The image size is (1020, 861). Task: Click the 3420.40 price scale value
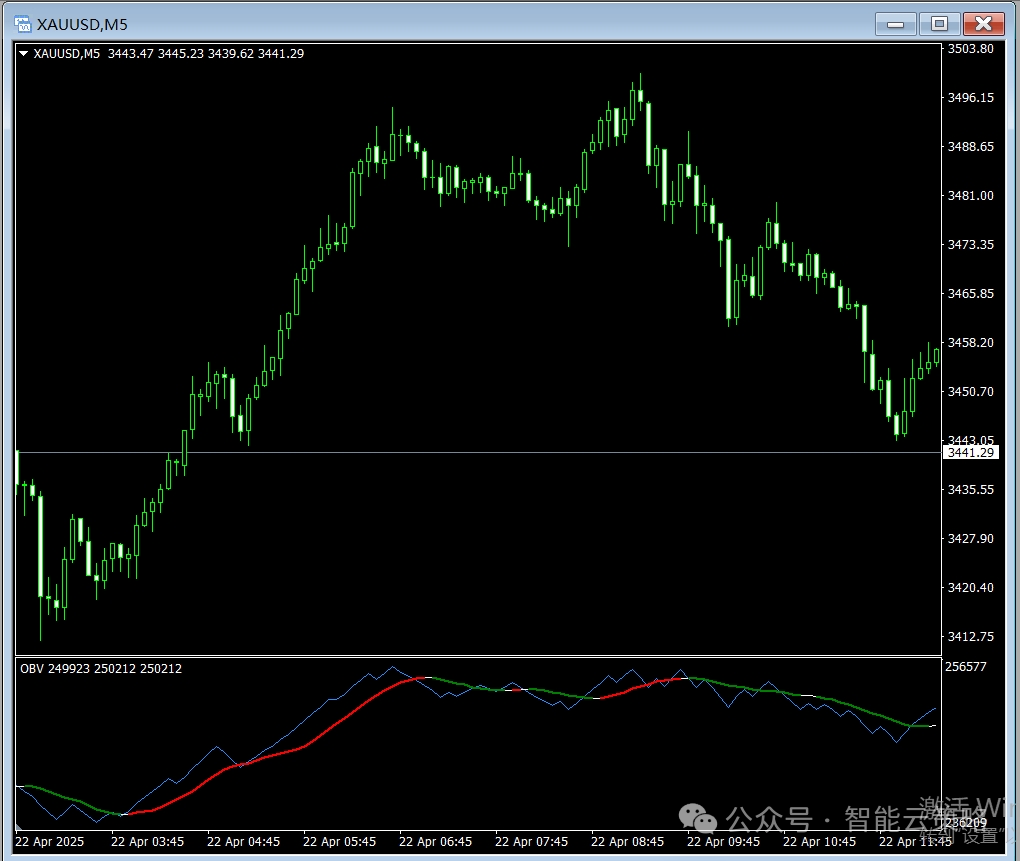tap(971, 587)
